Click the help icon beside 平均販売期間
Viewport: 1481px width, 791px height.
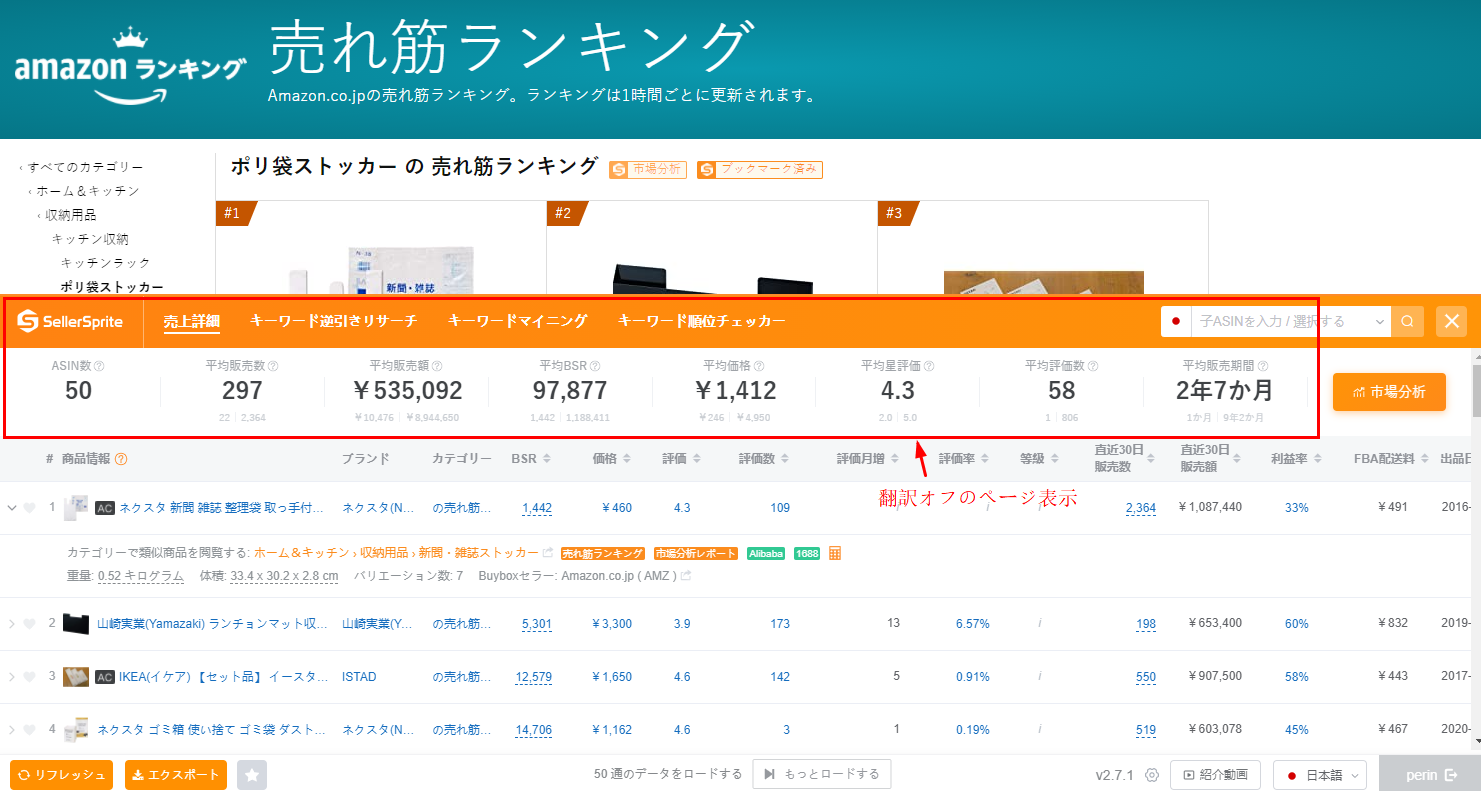tap(1263, 366)
